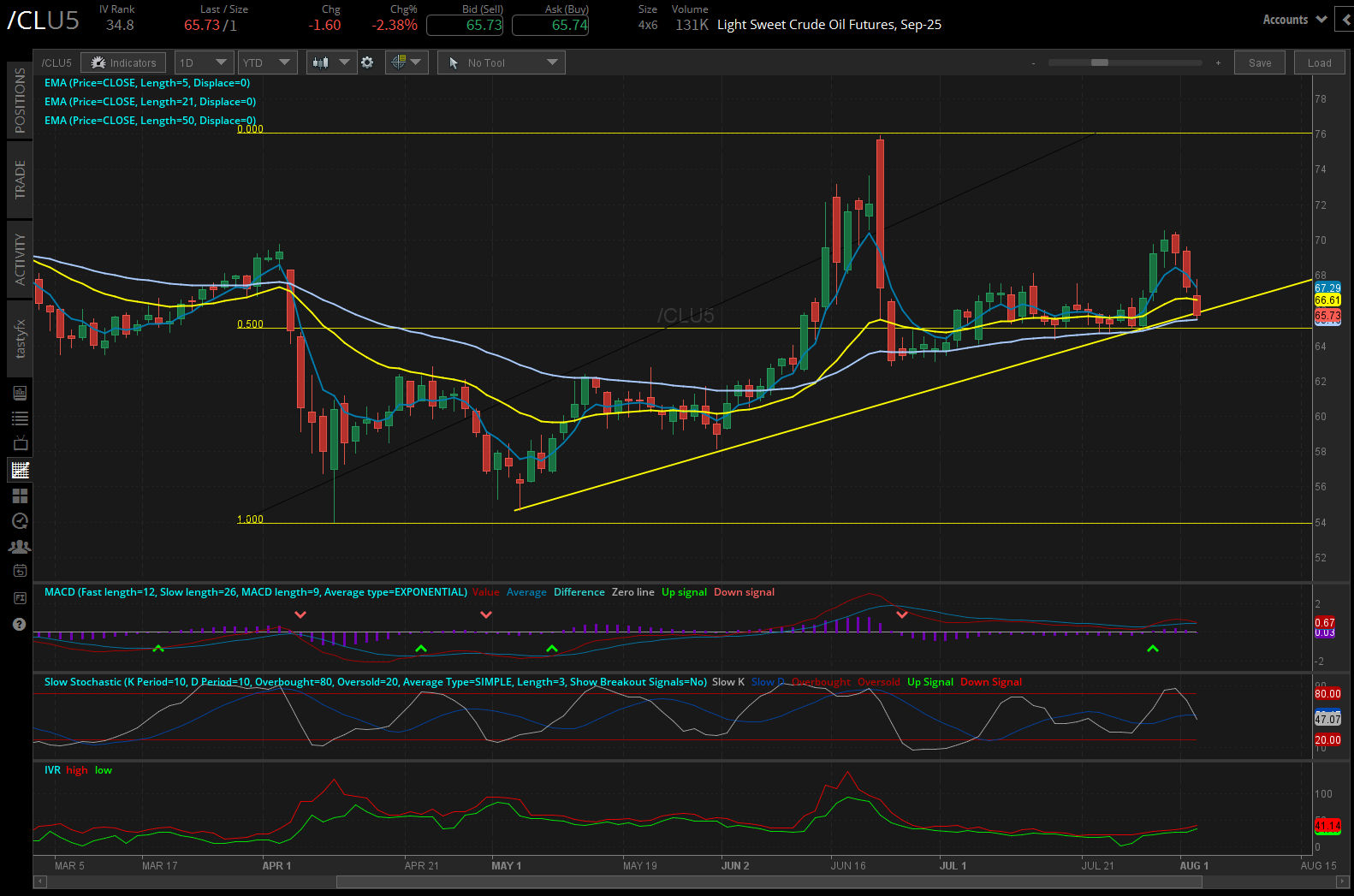Open the clock history sidebar icon
The width and height of the screenshot is (1354, 896).
click(x=20, y=521)
